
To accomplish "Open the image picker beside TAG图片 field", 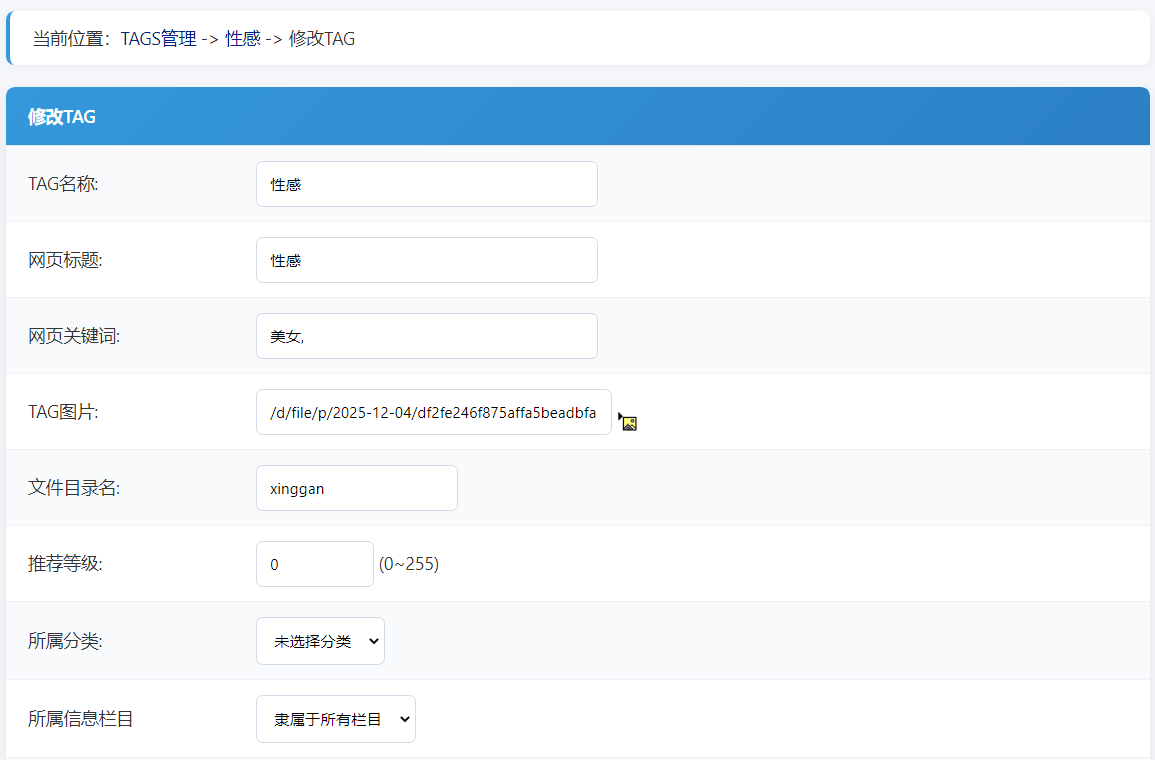I will pyautogui.click(x=628, y=421).
